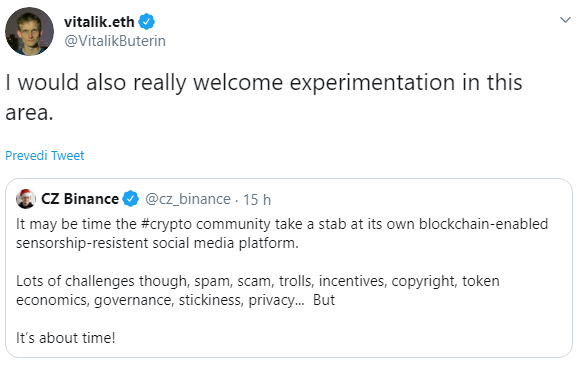Click the 'It's about time!' line

[x=66, y=338]
